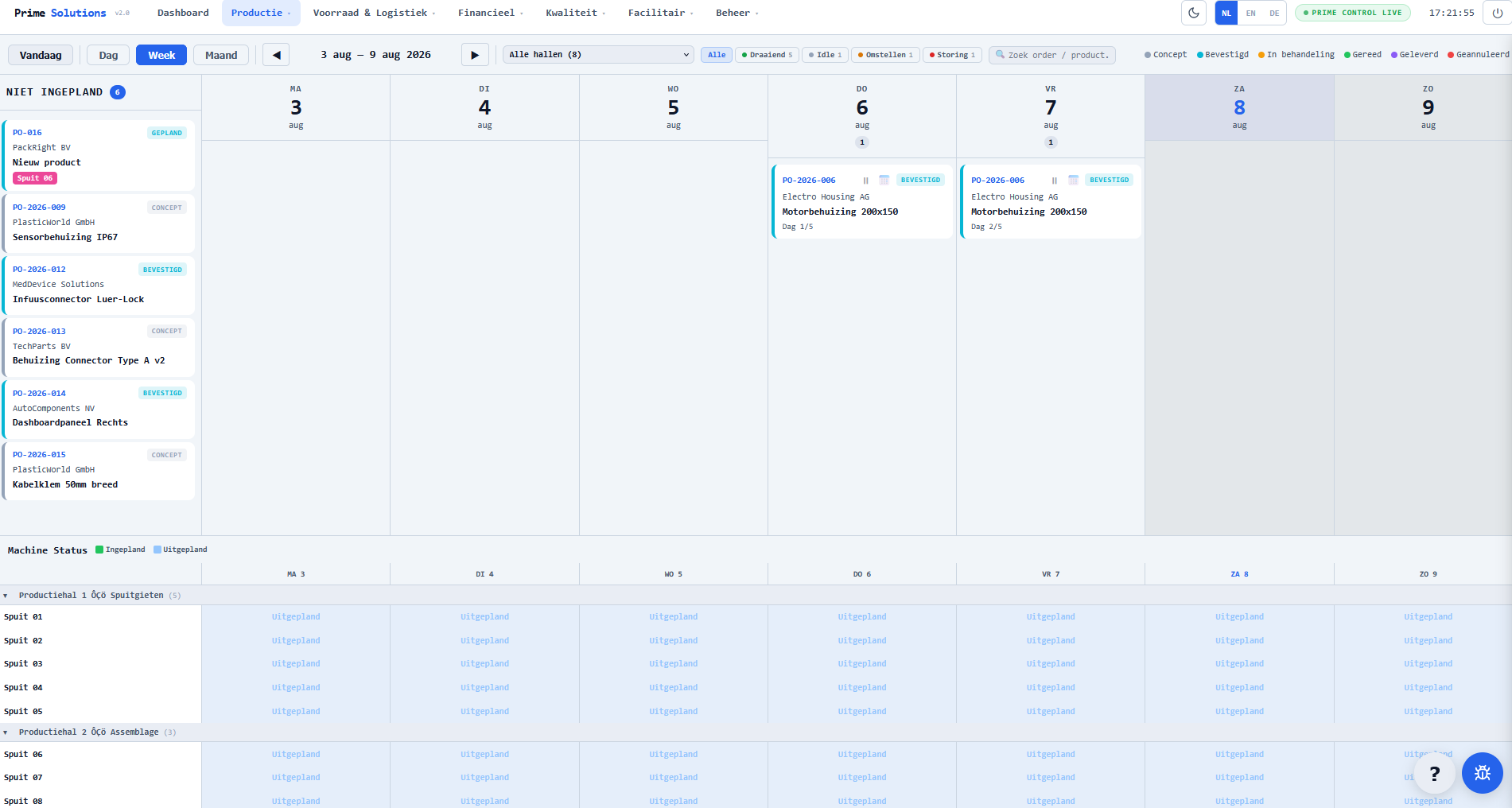Select the Saturday 8 aug day header
The height and width of the screenshot is (808, 1512).
tap(1239, 108)
